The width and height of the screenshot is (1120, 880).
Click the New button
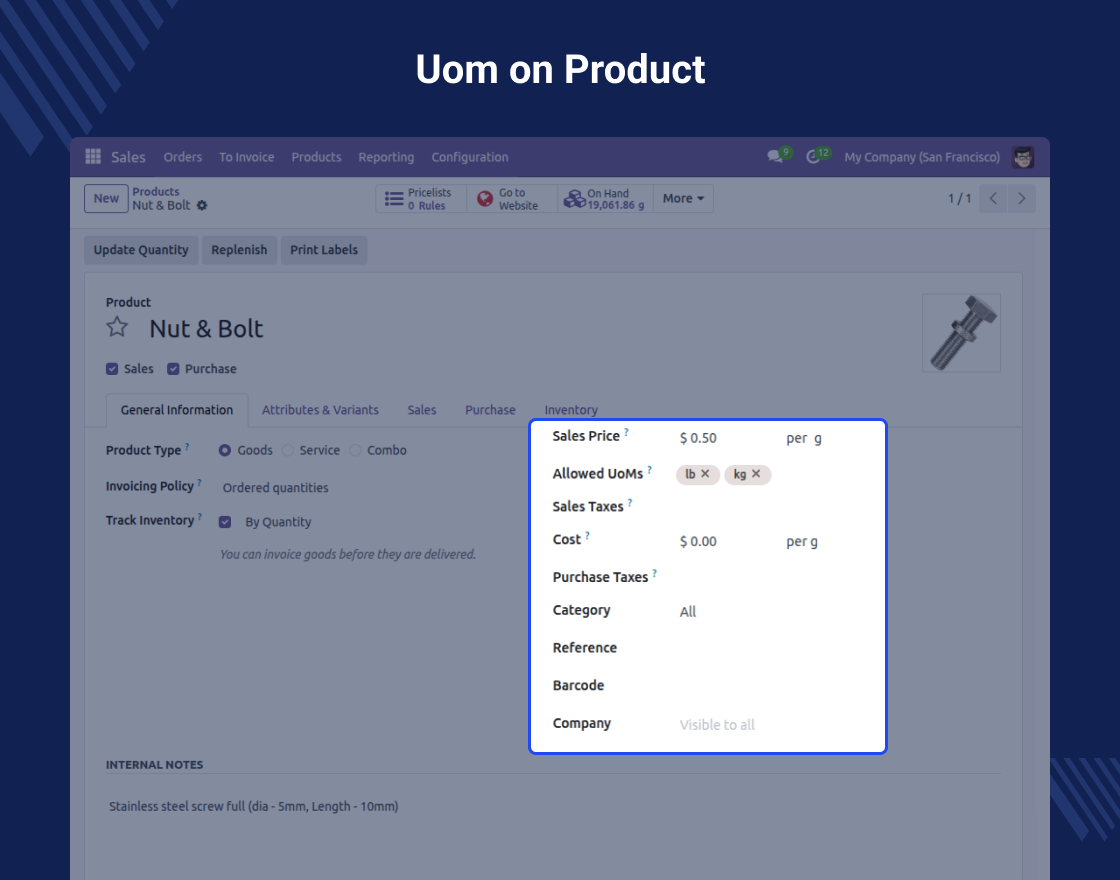pyautogui.click(x=106, y=199)
